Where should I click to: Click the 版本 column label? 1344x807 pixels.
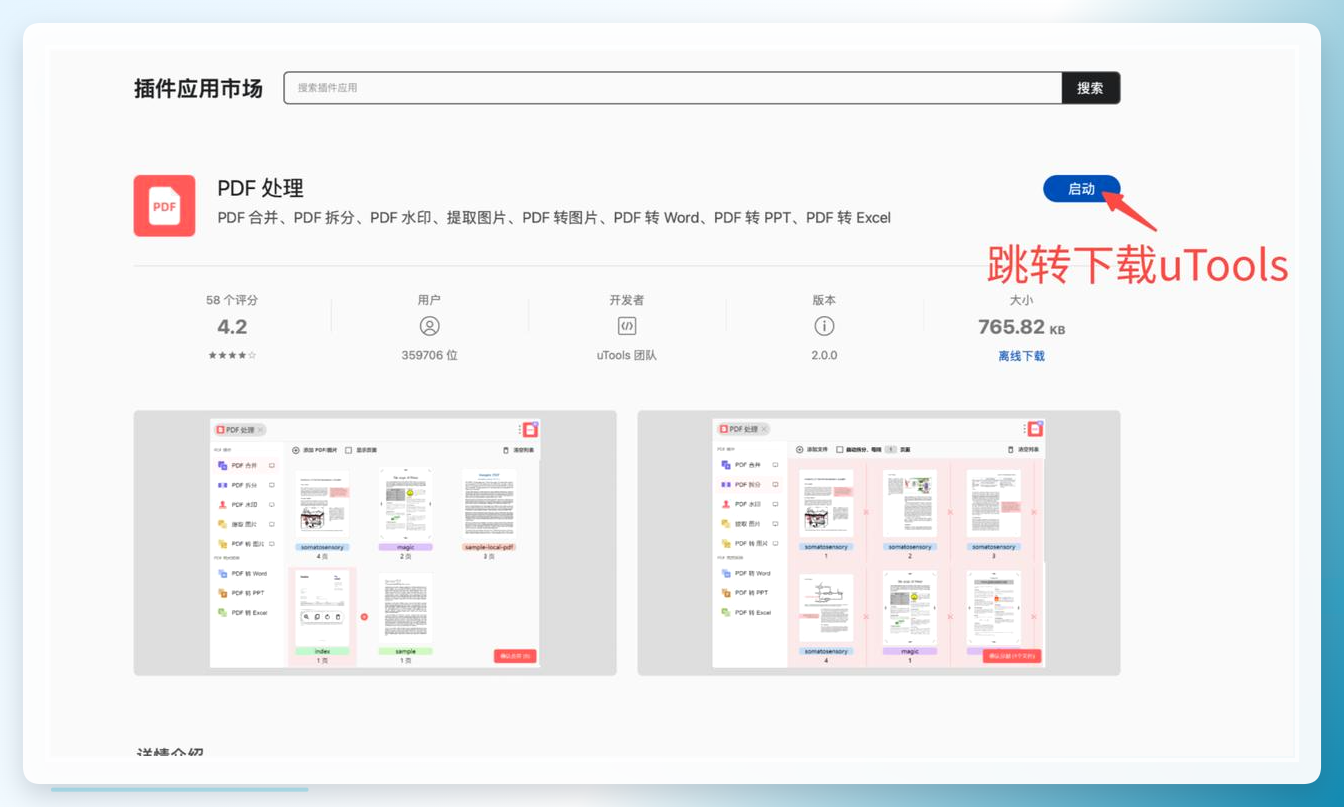[824, 300]
